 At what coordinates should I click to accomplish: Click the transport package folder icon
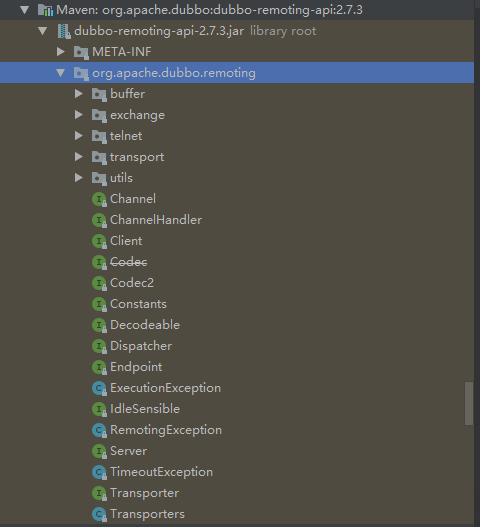coord(99,157)
